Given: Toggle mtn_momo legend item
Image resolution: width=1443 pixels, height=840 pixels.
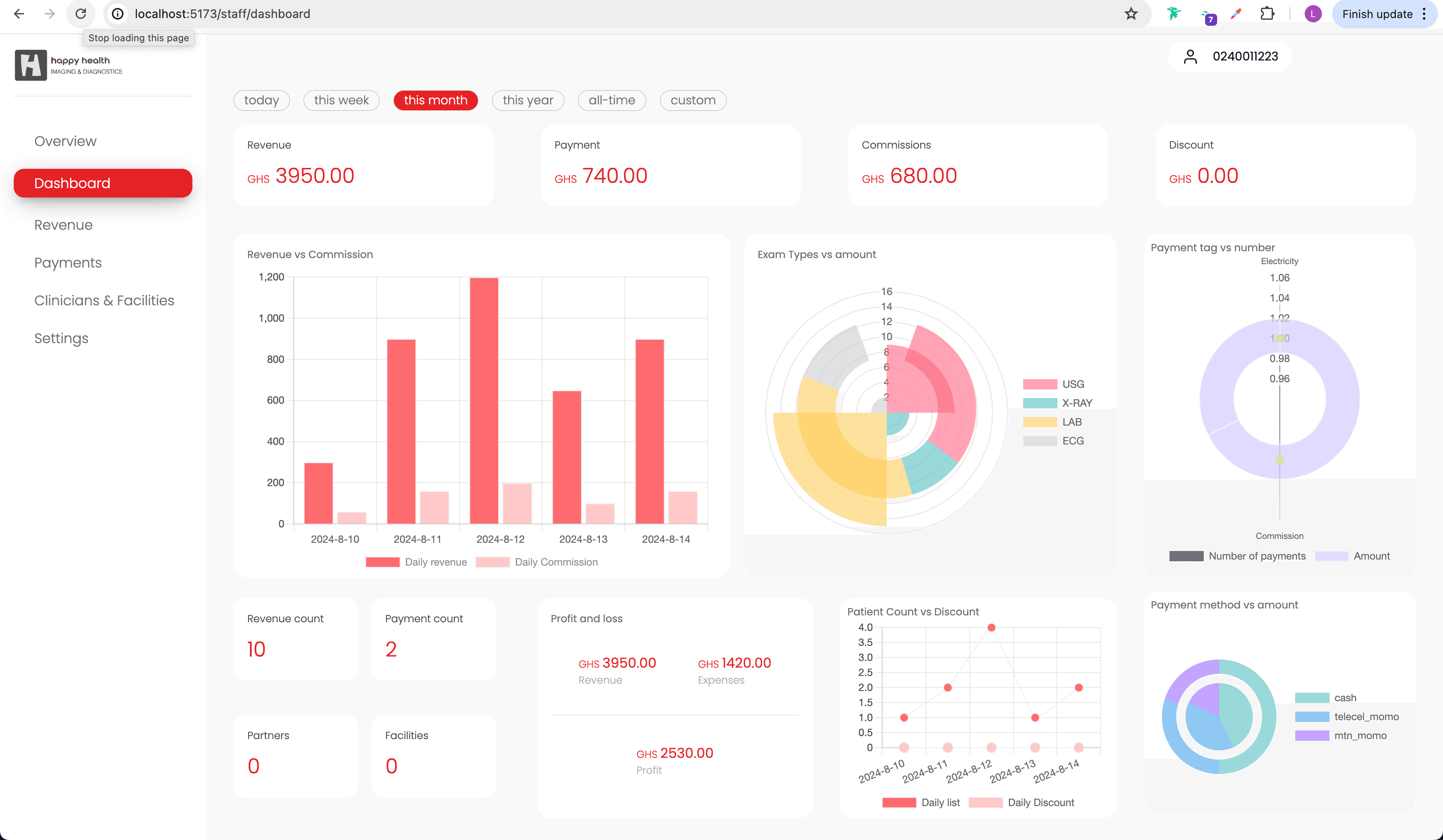Looking at the screenshot, I should (x=1340, y=736).
